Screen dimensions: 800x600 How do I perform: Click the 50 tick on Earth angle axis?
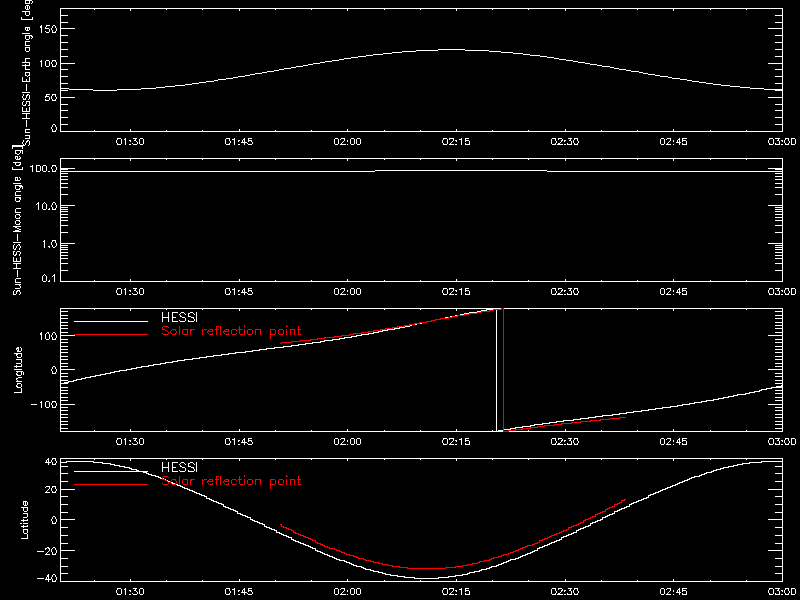point(50,98)
